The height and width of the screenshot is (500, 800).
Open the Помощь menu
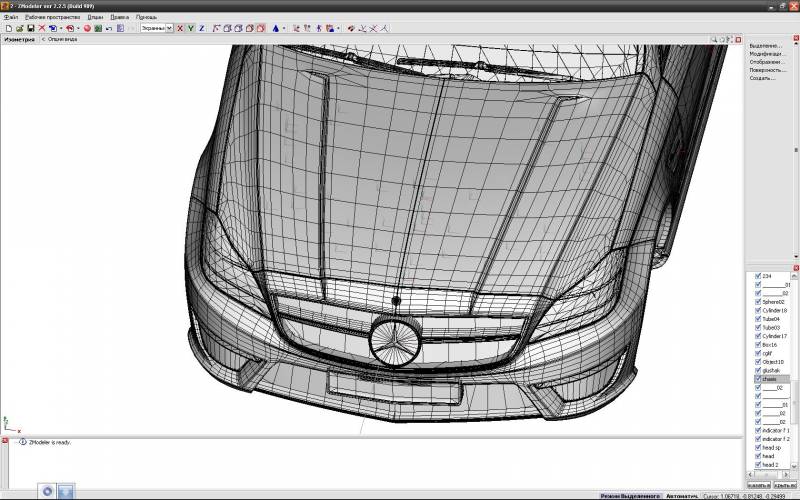[x=146, y=17]
